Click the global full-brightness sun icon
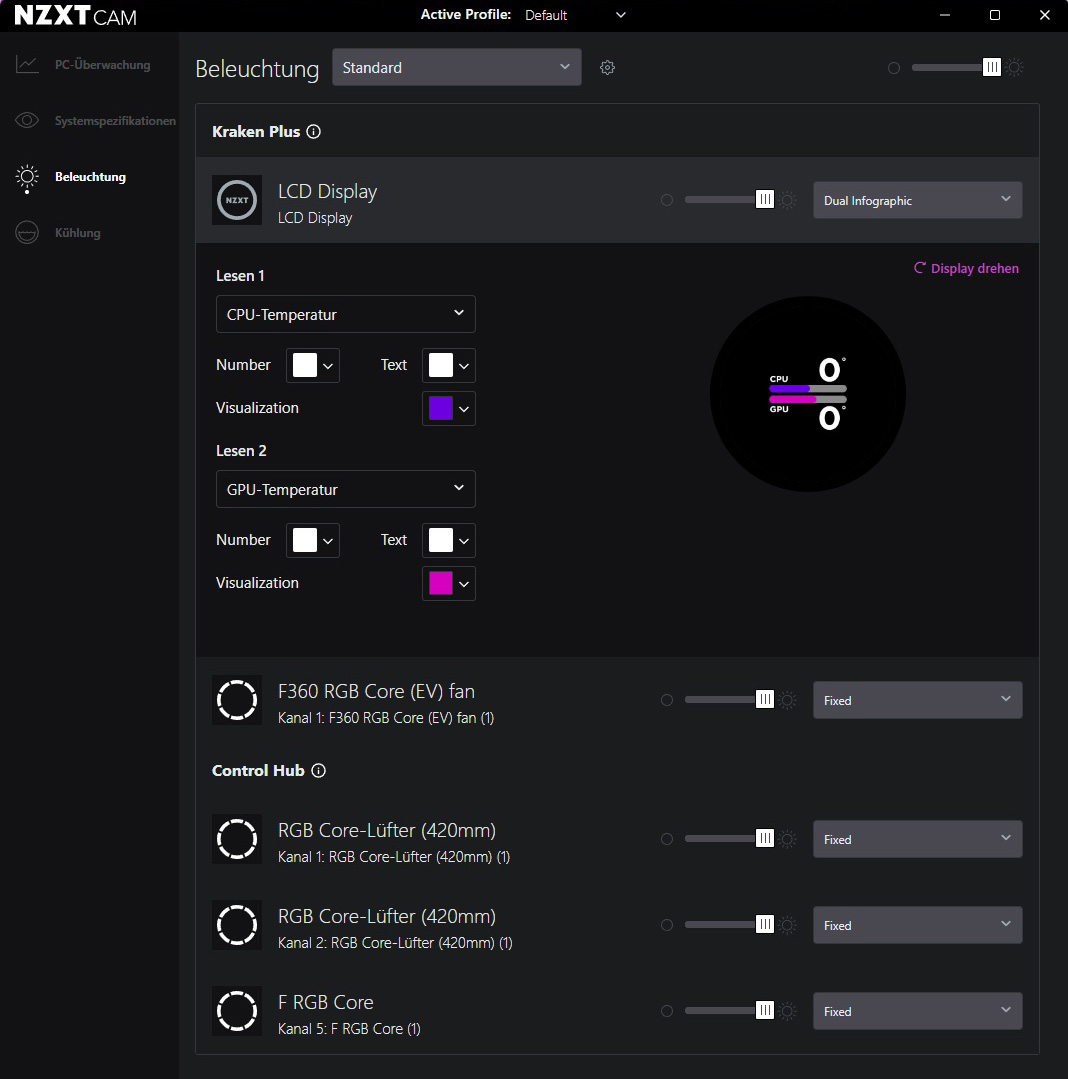 coord(1014,67)
